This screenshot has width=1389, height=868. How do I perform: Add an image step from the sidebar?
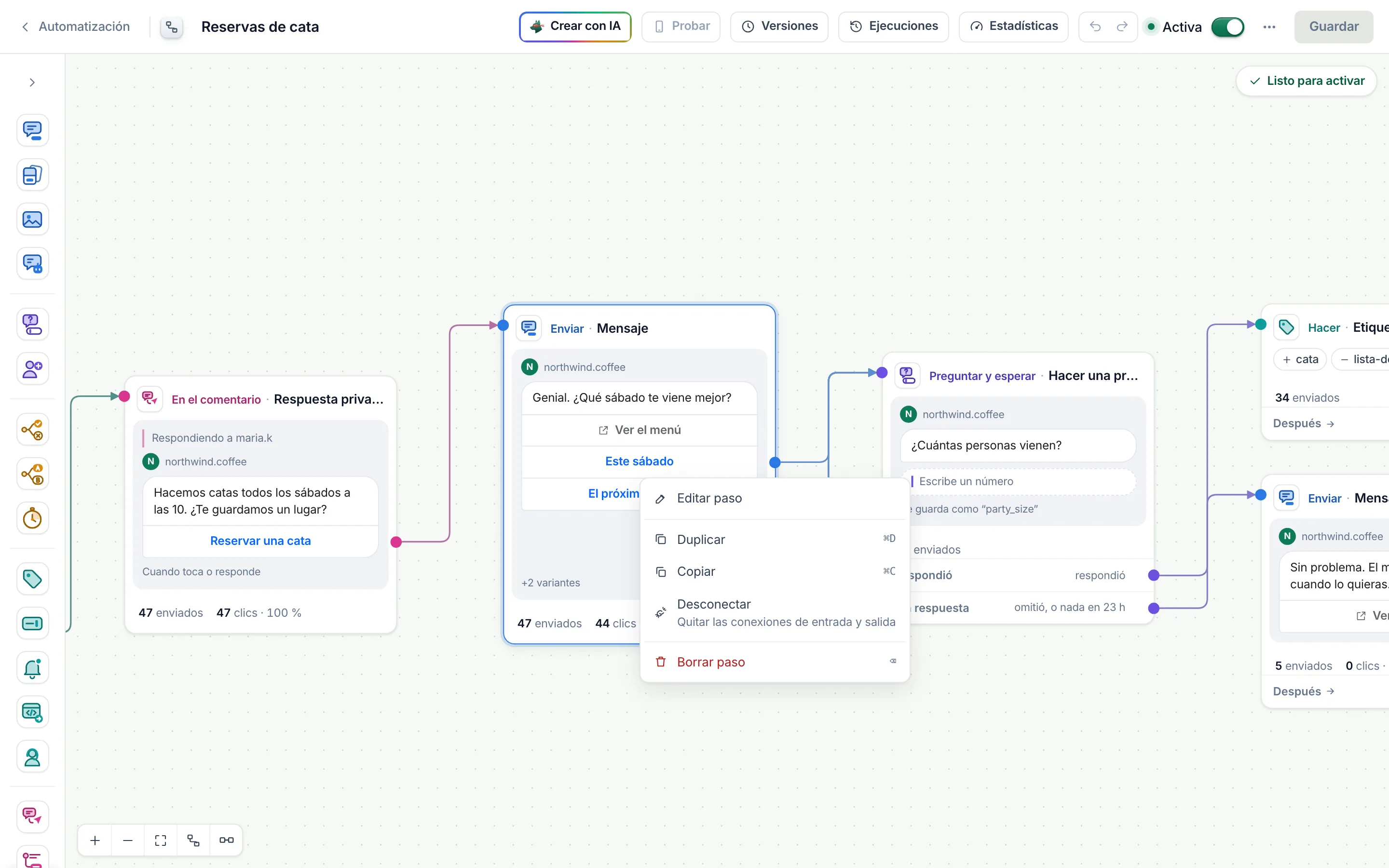click(32, 219)
